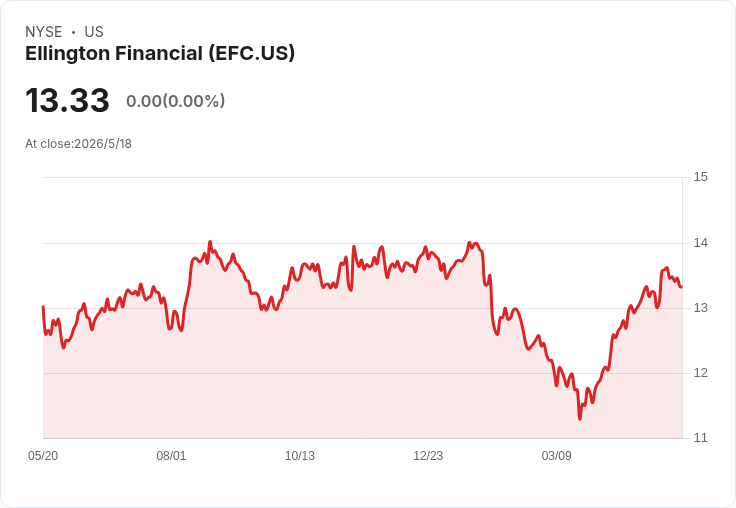Click the Ellington Financial (EFC.US) title
This screenshot has height=508, width=736.
click(160, 54)
